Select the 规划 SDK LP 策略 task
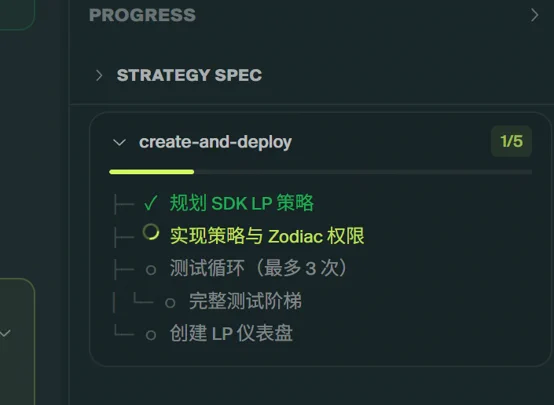 242,203
